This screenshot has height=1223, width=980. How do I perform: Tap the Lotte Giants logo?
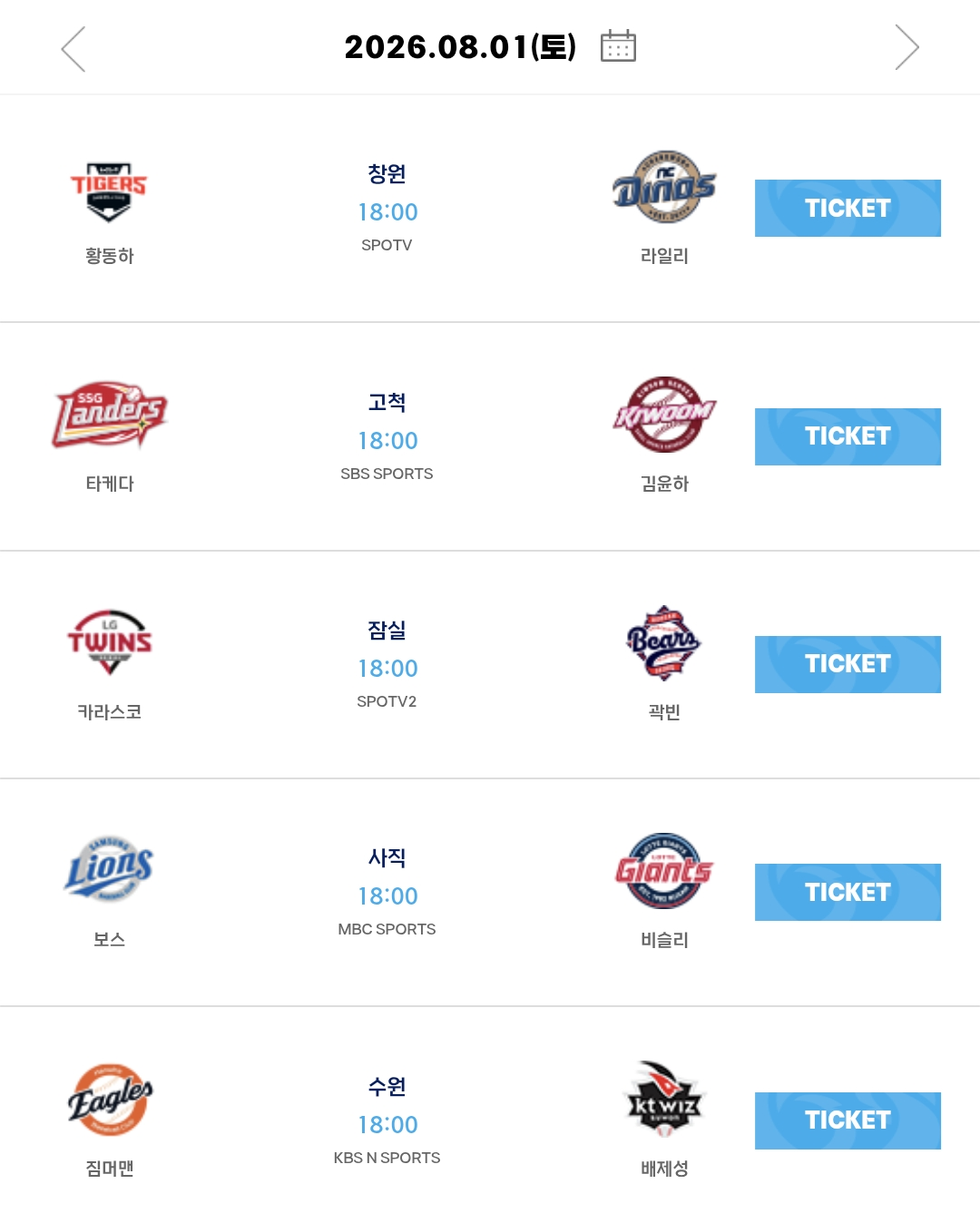click(664, 870)
